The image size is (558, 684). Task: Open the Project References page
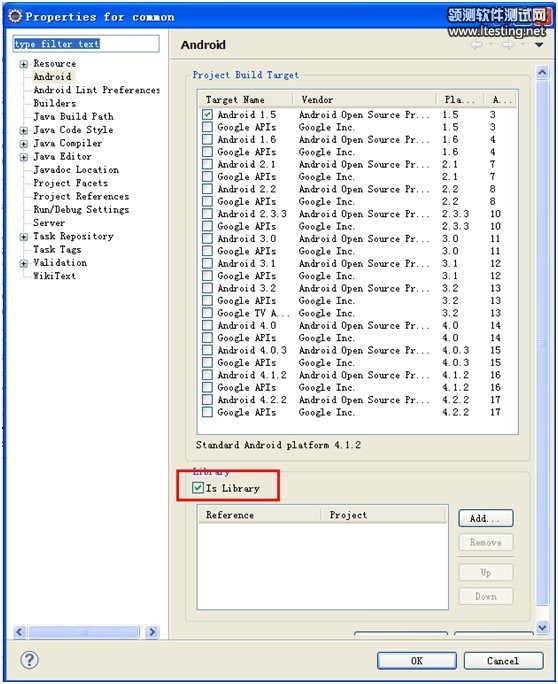[81, 196]
